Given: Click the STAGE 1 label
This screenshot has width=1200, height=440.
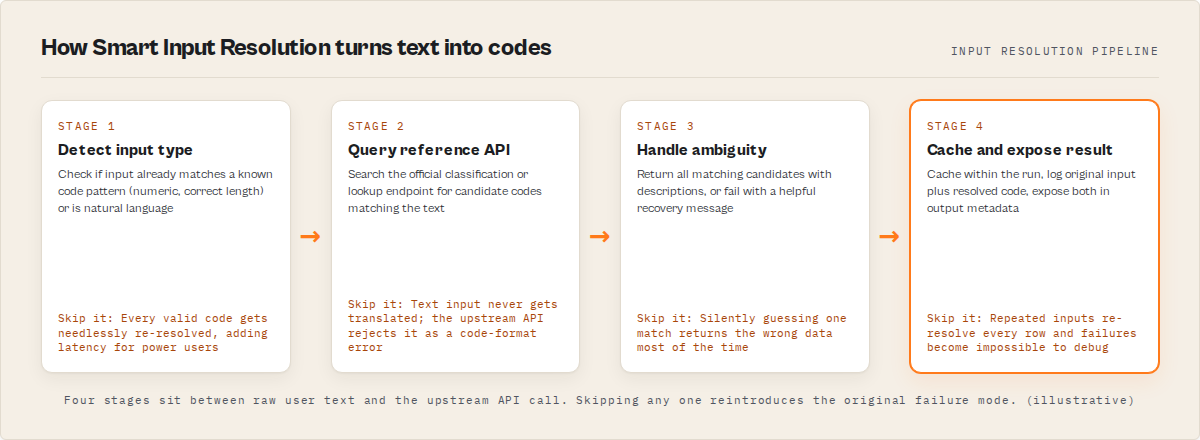Looking at the screenshot, I should [86, 126].
